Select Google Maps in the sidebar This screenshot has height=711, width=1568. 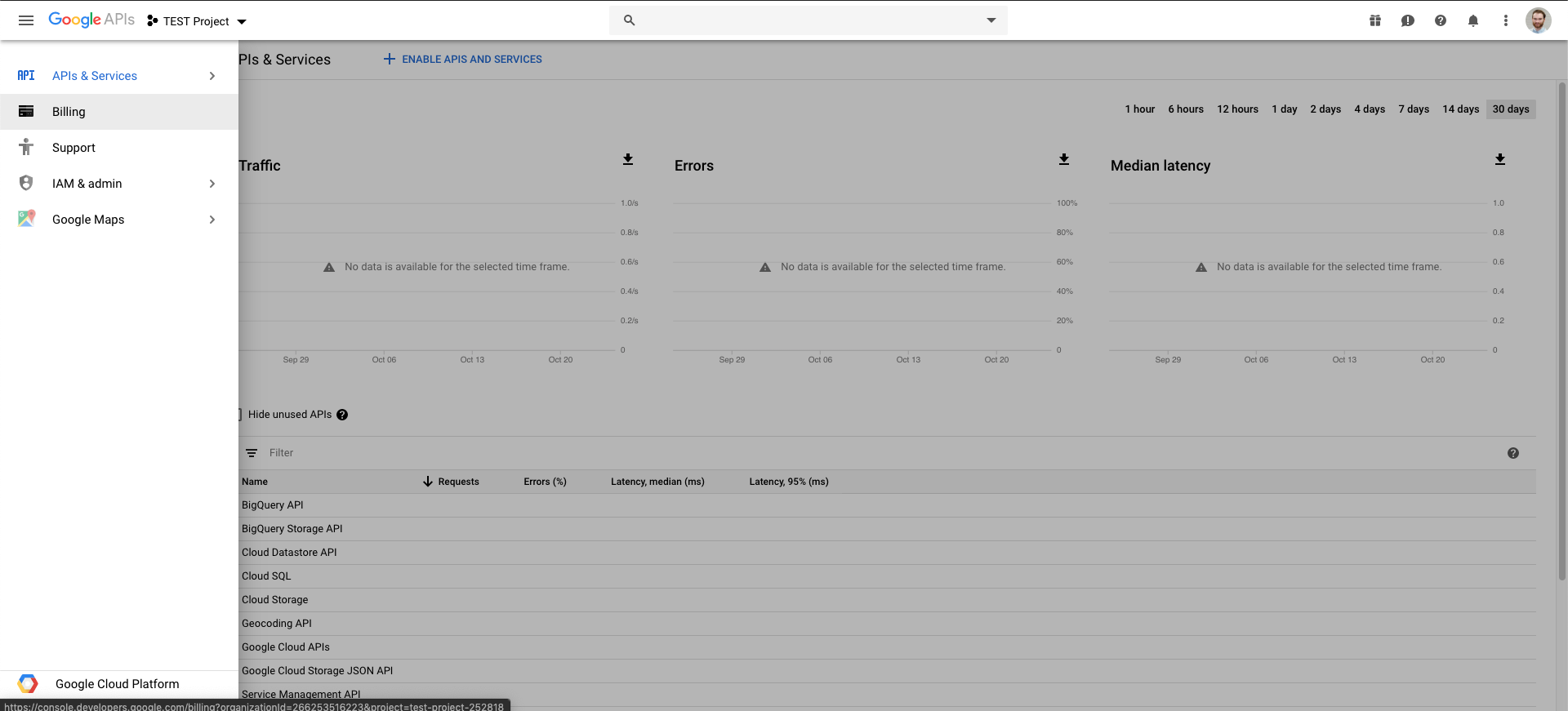(x=119, y=220)
